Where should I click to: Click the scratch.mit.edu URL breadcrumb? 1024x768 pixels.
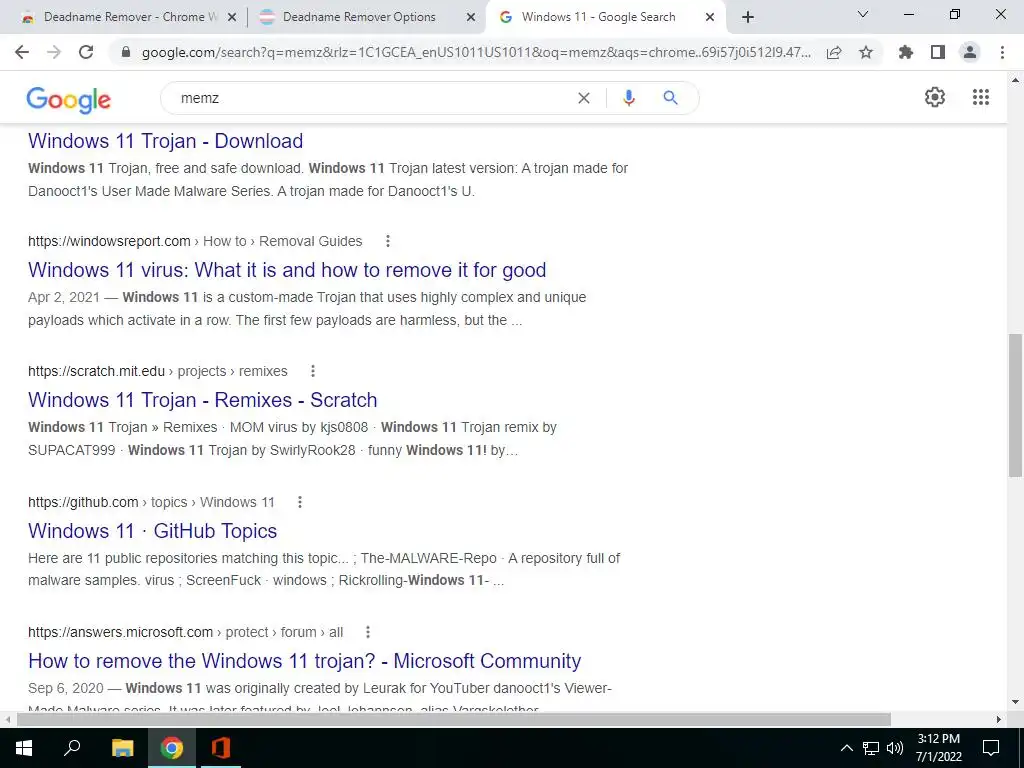[157, 371]
